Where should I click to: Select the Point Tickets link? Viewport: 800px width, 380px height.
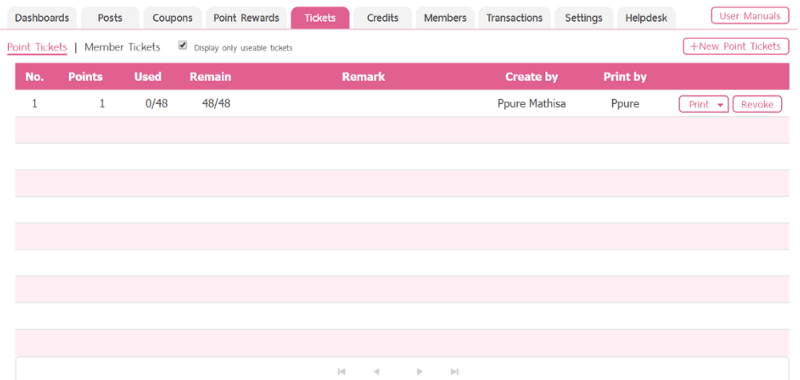tap(37, 47)
